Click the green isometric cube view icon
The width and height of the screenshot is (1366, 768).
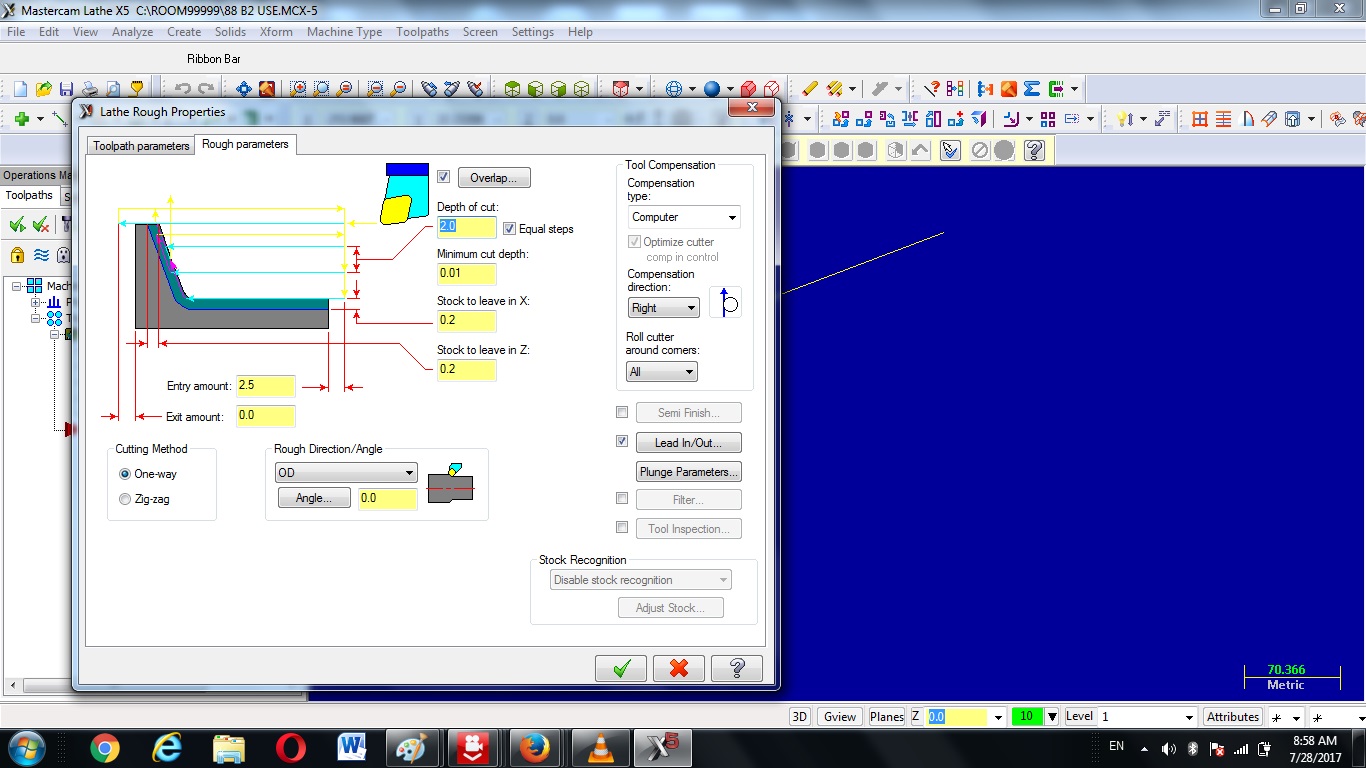[512, 89]
